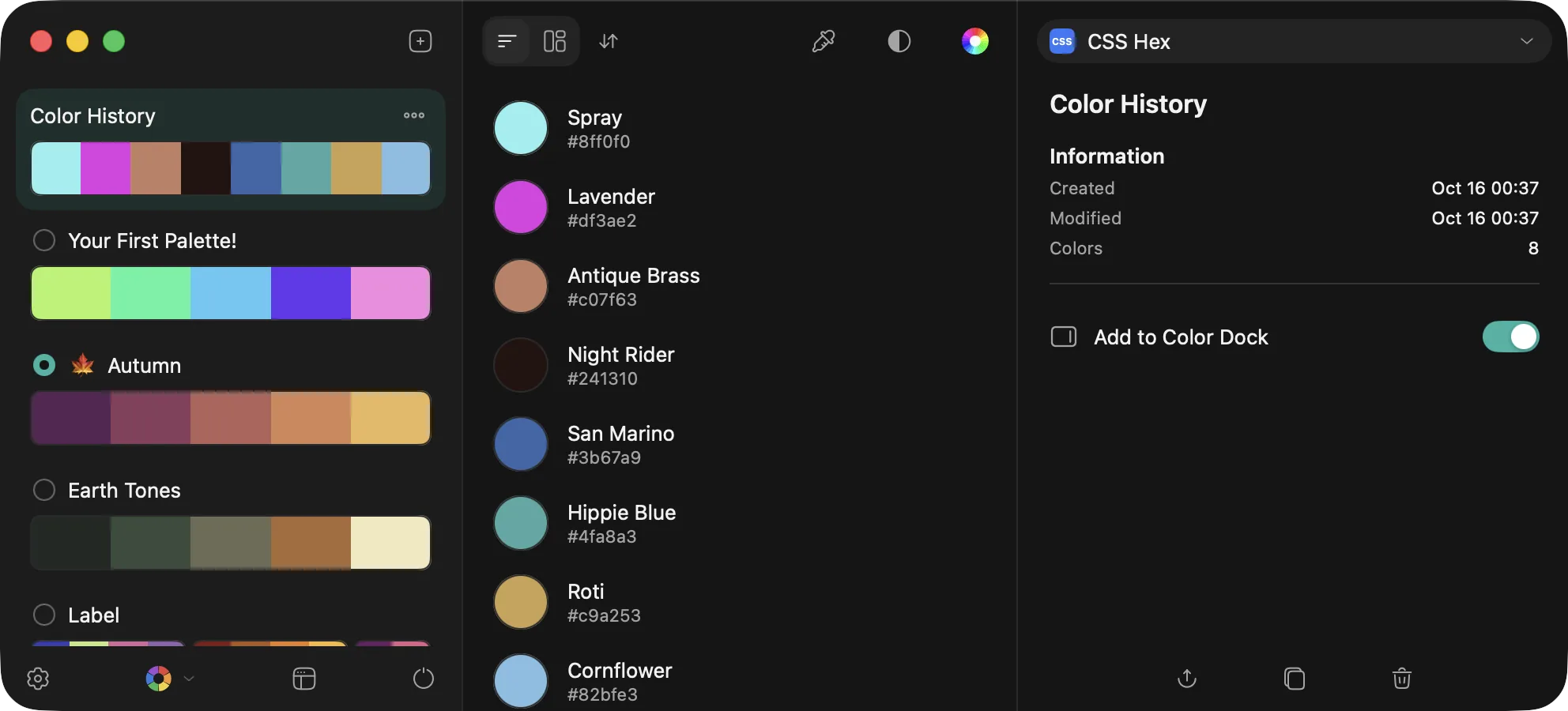Click the San Marino color circle

pyautogui.click(x=521, y=444)
